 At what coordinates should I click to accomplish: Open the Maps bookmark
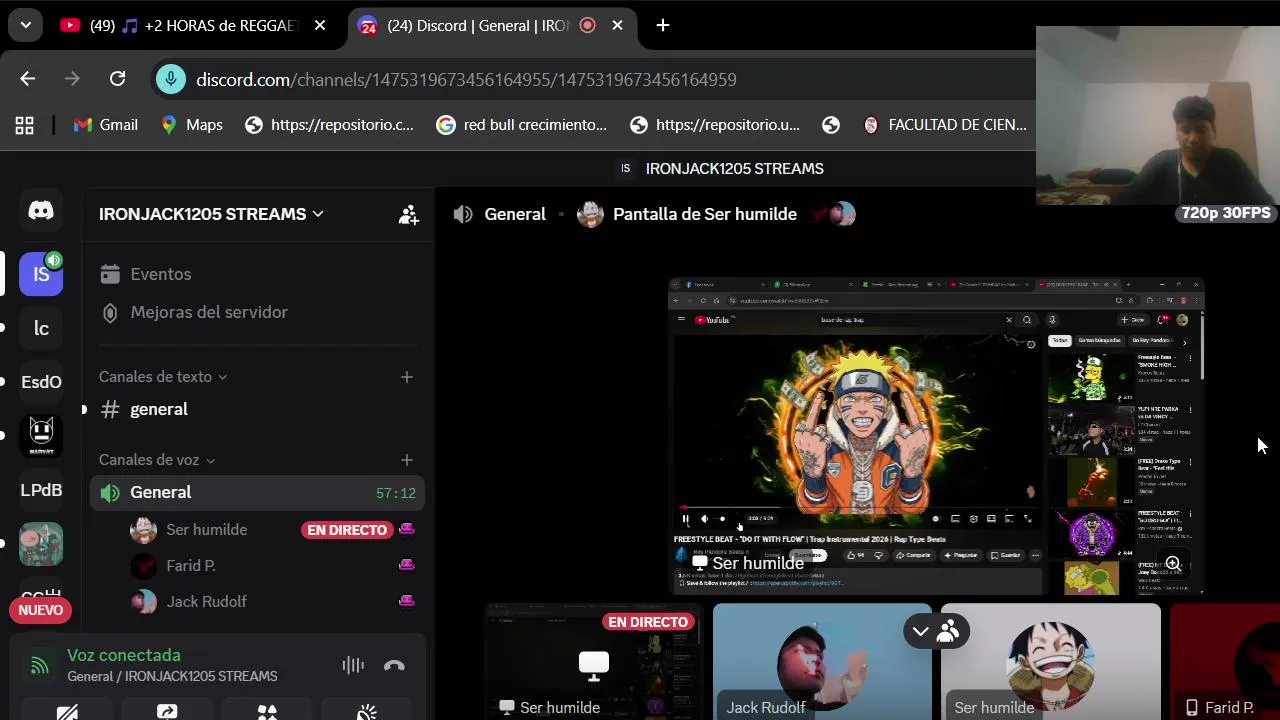[192, 125]
